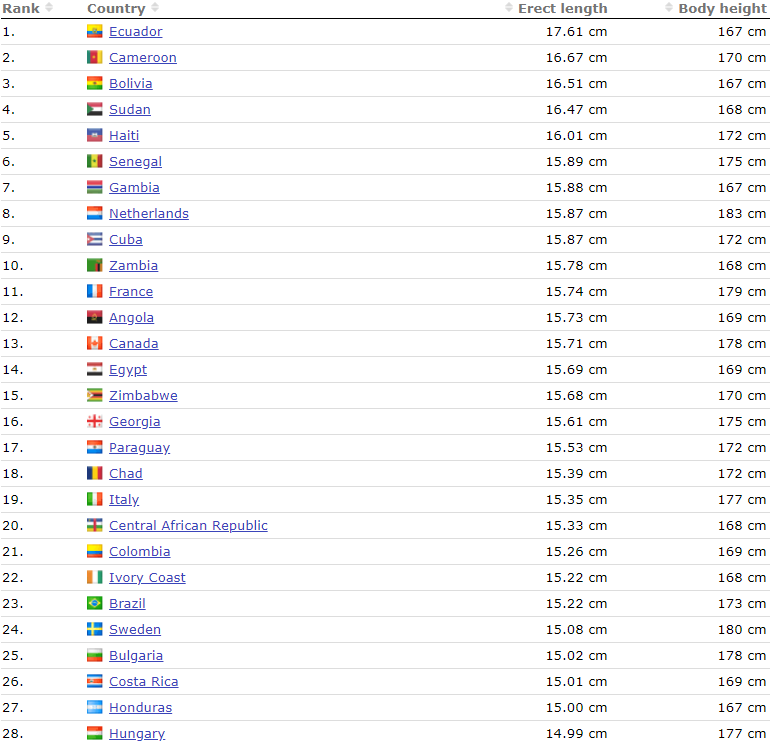The image size is (770, 744).
Task: Sort table by Rank column arrows
Action: point(49,8)
